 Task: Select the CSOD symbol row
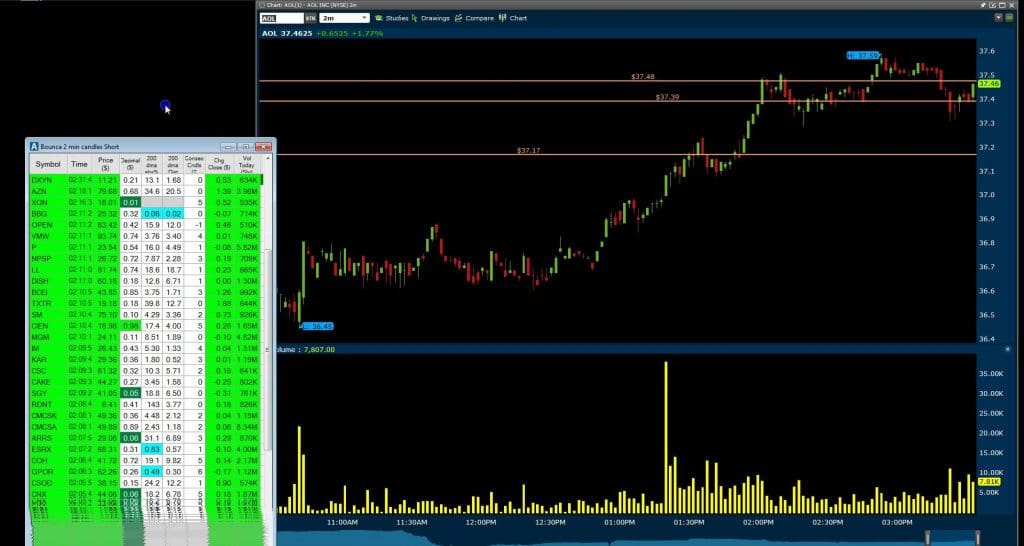pos(146,483)
